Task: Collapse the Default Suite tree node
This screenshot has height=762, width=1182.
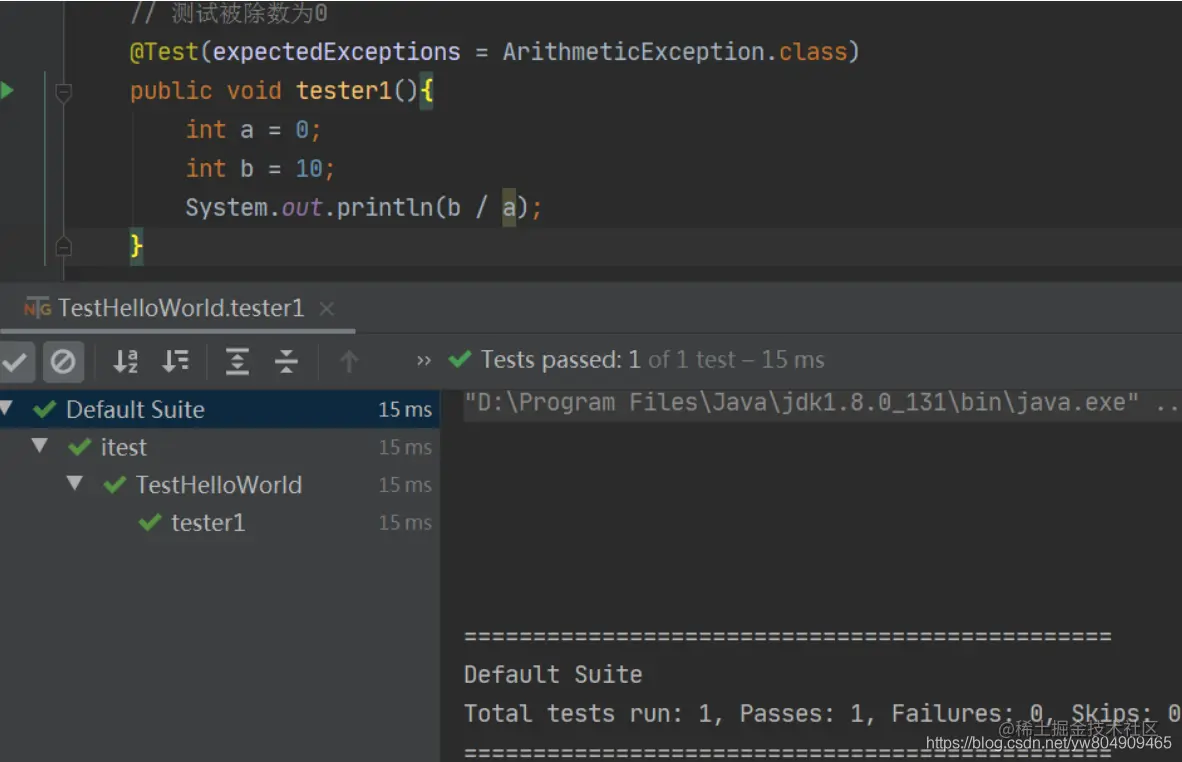Action: 6,409
